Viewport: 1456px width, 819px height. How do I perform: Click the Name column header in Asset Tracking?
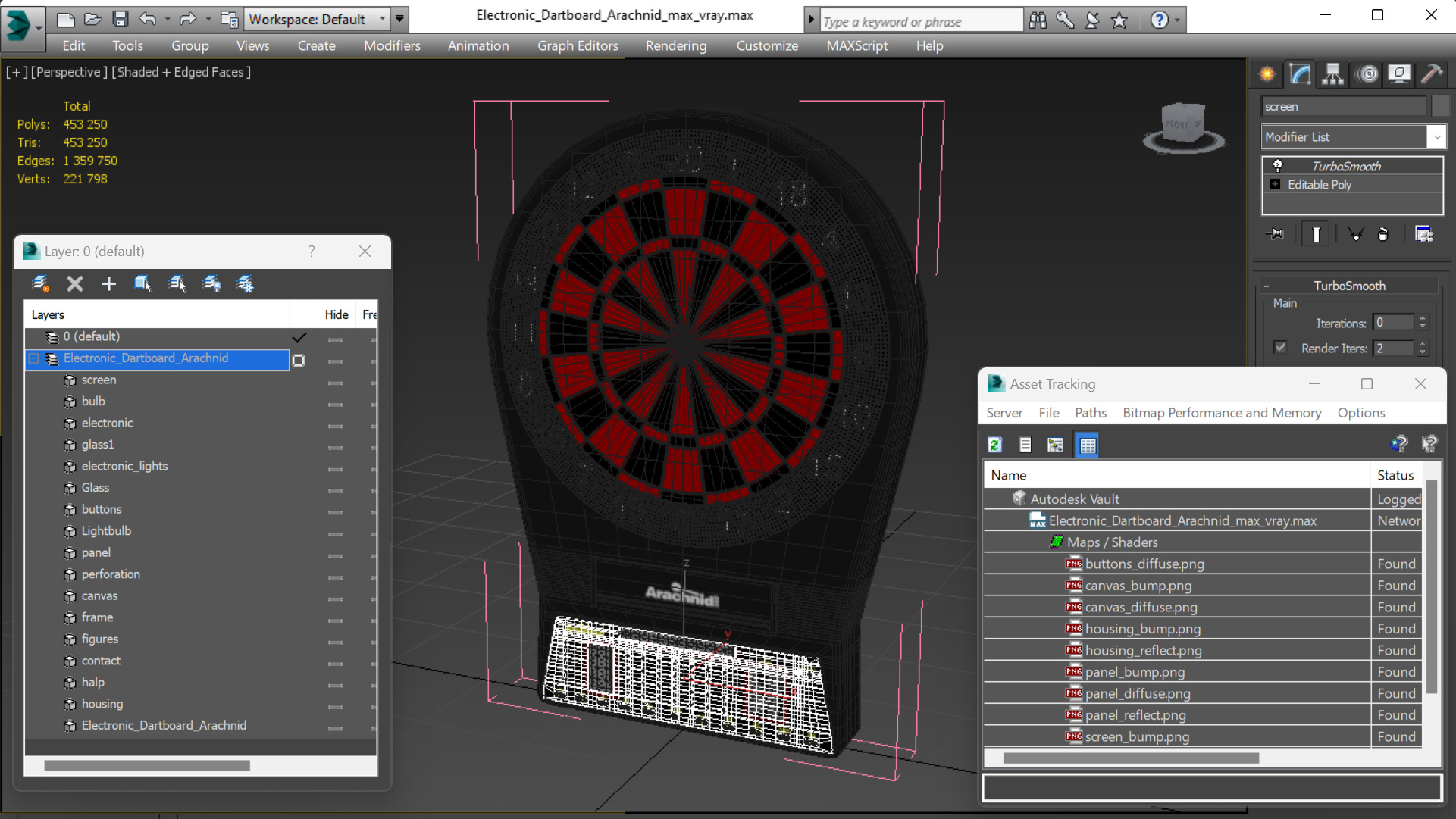[x=1176, y=475]
